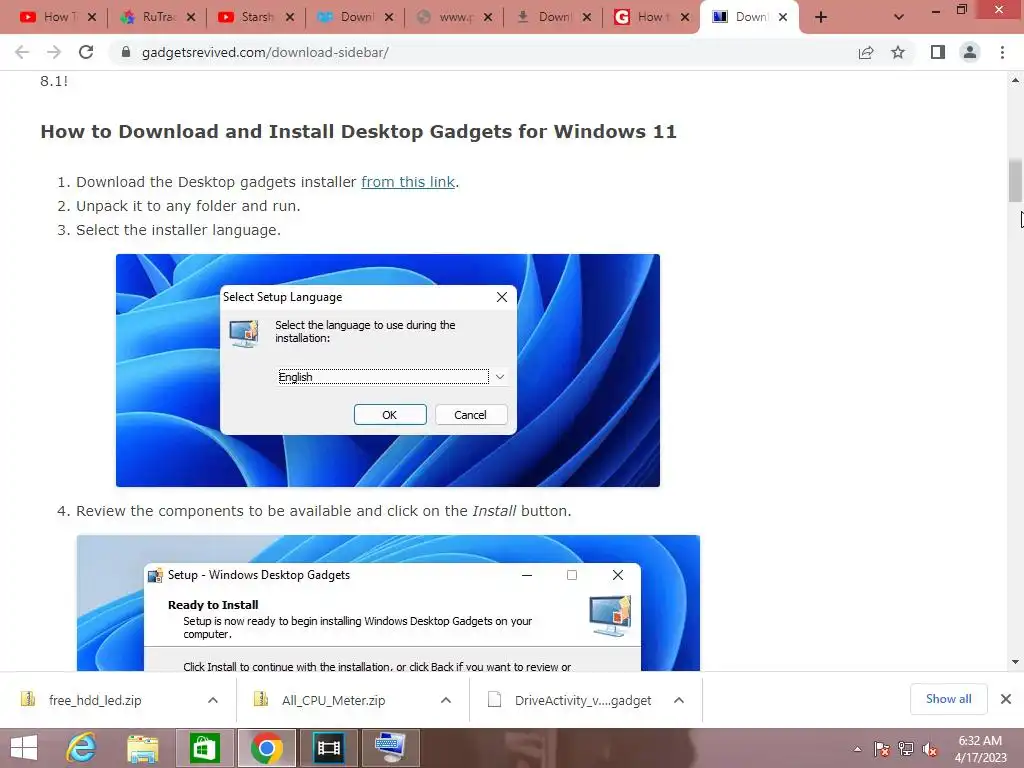Open the Chrome side panel

pos(938,52)
